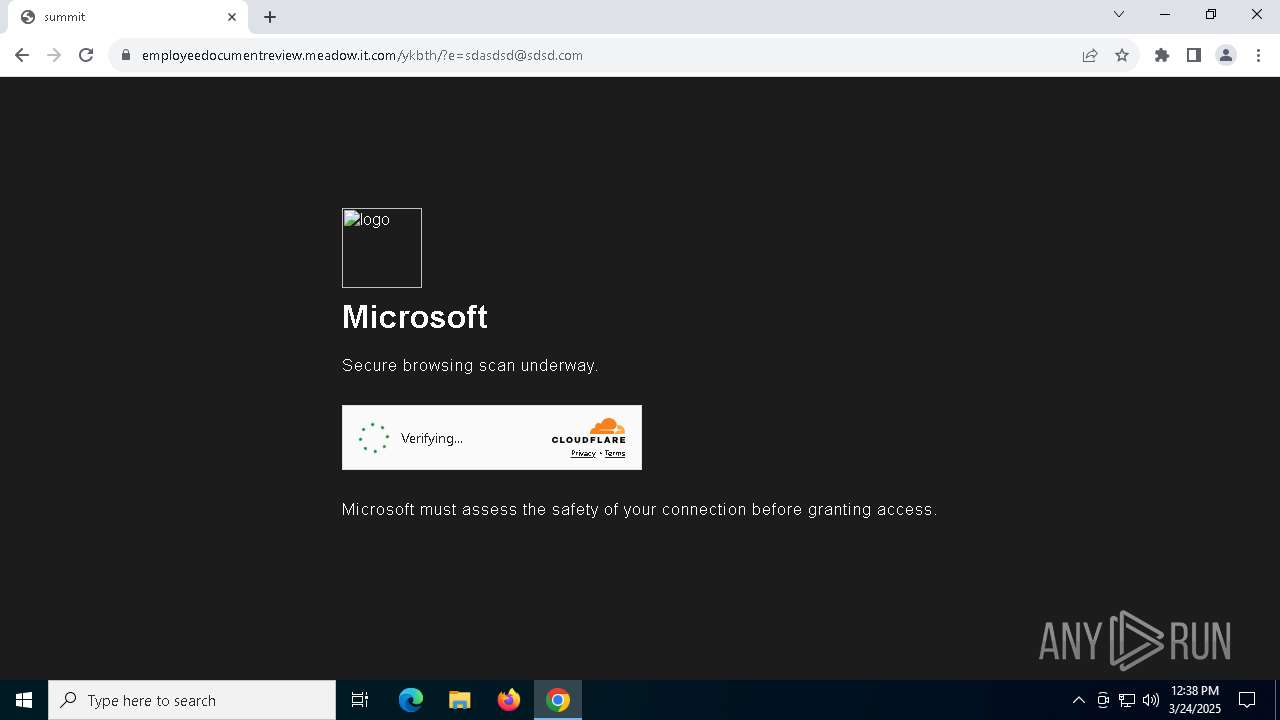Close the summit tab

pyautogui.click(x=232, y=17)
